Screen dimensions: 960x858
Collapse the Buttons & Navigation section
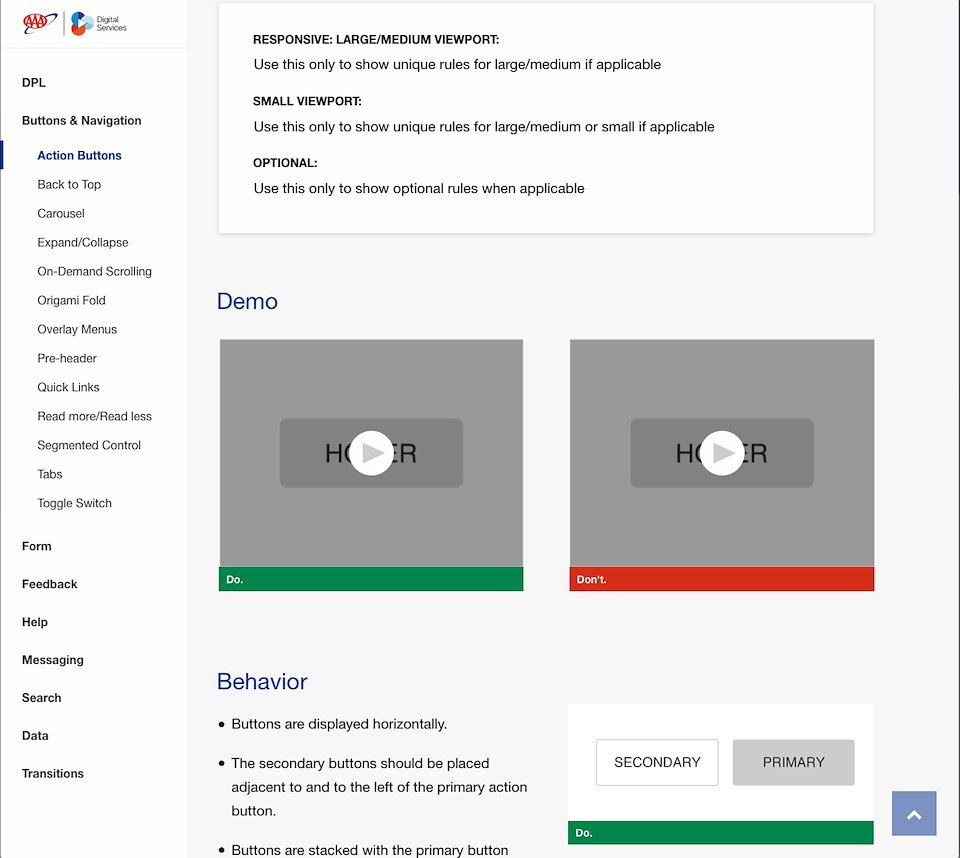point(82,120)
